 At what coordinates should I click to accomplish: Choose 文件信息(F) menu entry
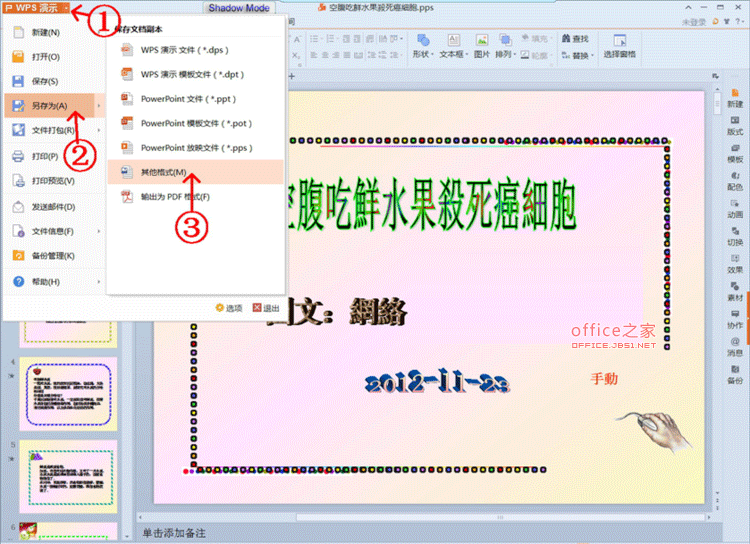[x=54, y=232]
